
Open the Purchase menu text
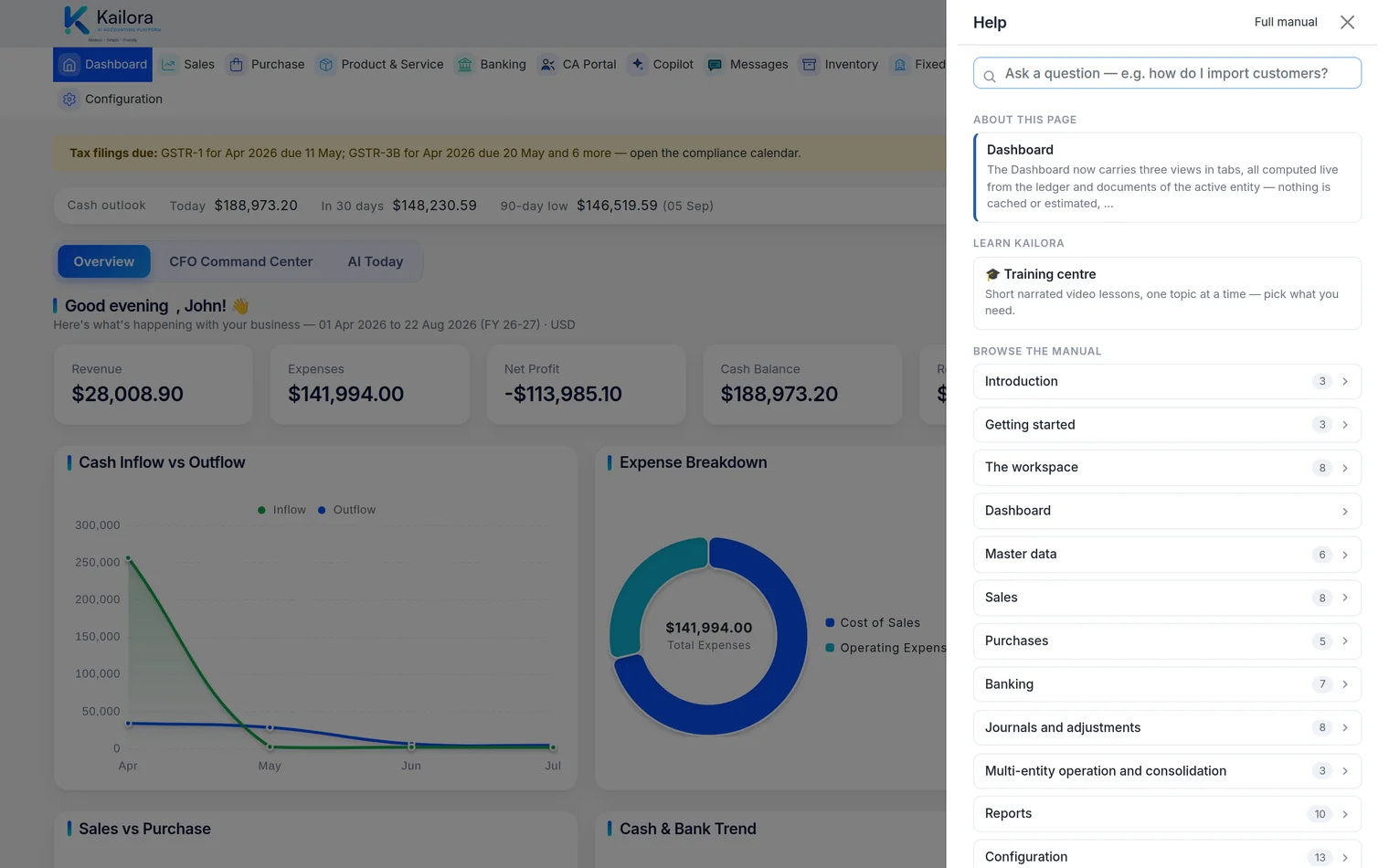(278, 65)
